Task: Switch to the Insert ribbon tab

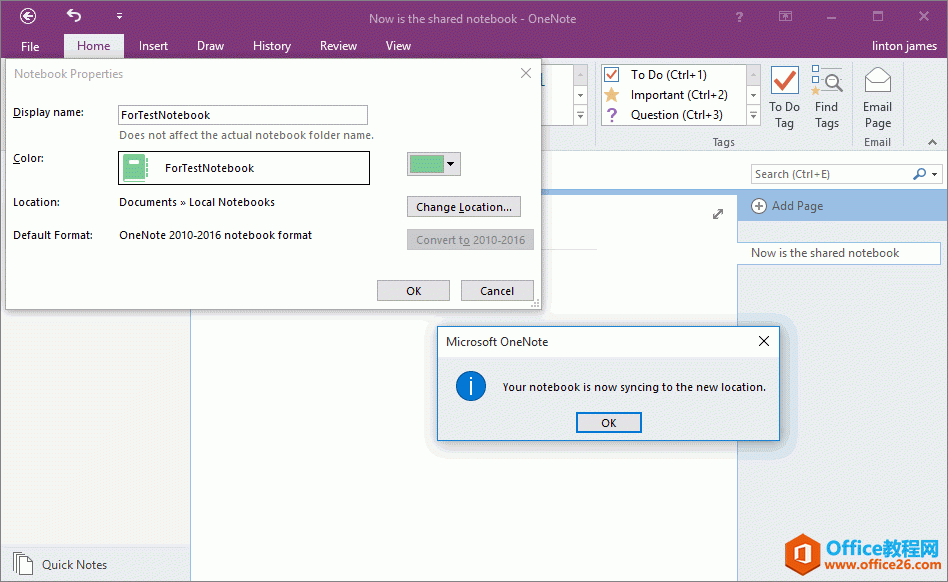Action: point(153,46)
